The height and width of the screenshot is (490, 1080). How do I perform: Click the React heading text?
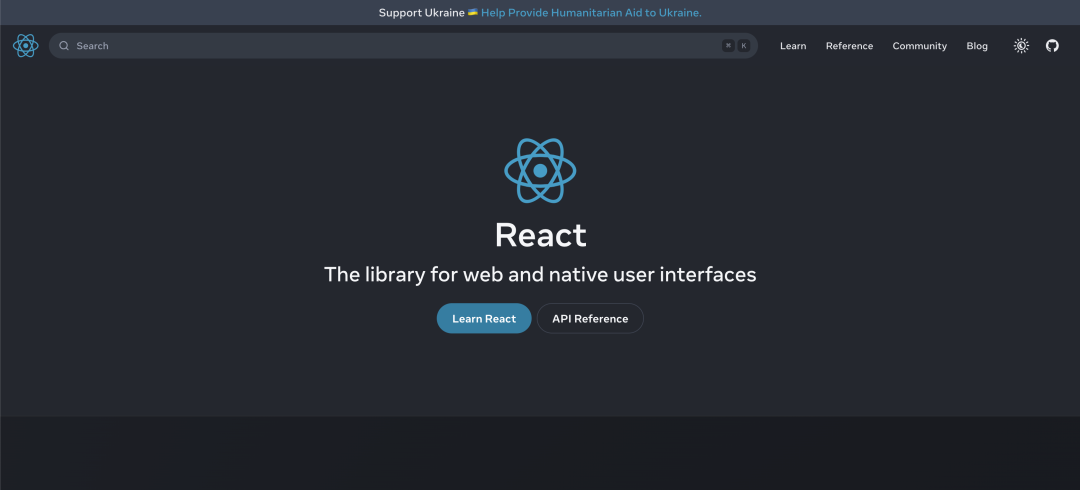[x=541, y=235]
